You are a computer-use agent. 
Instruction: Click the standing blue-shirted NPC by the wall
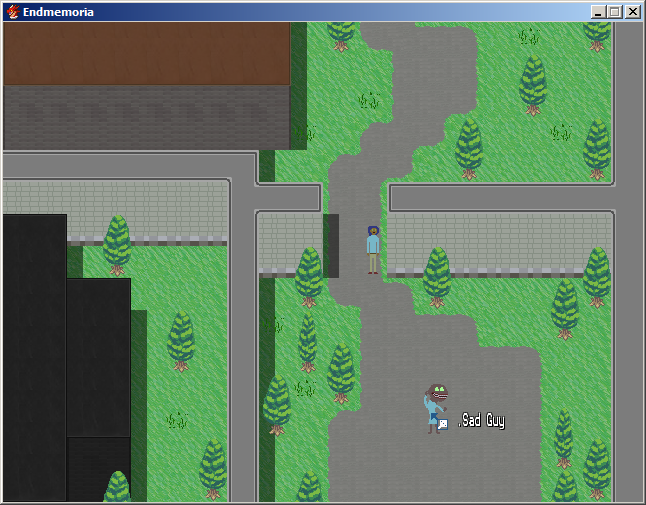[373, 248]
